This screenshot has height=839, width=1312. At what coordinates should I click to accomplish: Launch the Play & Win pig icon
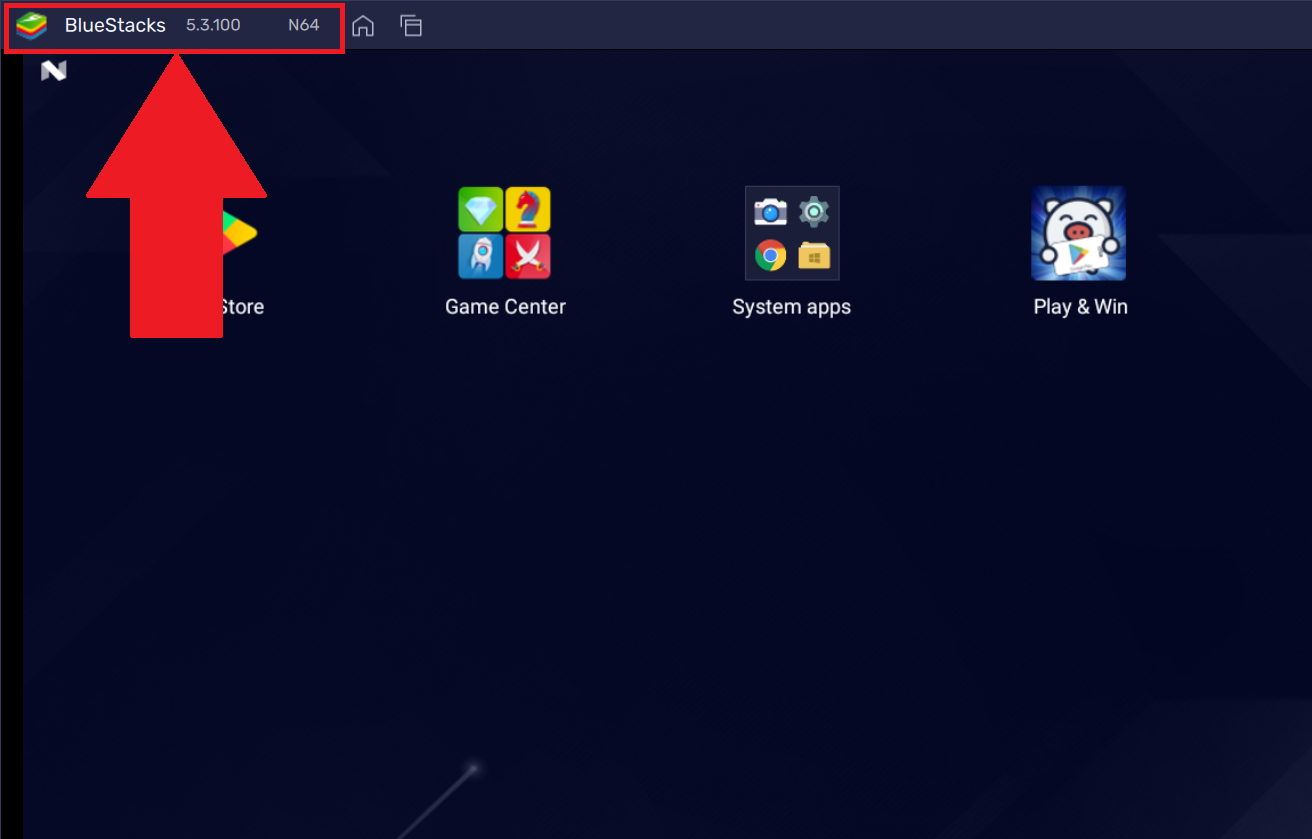pos(1078,233)
